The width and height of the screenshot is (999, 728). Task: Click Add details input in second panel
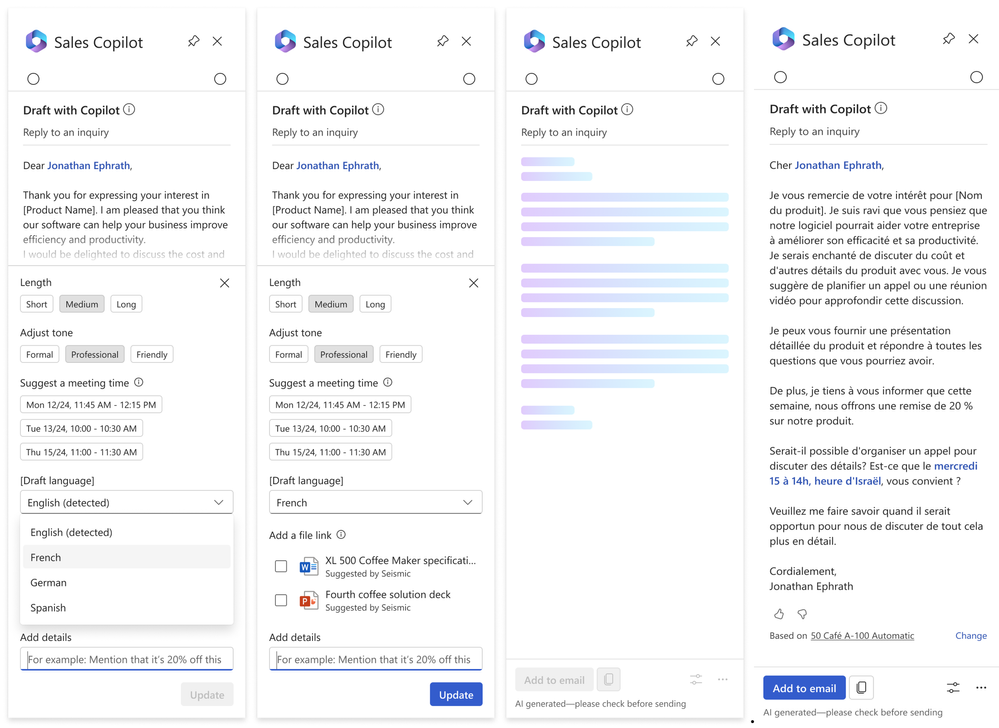pyautogui.click(x=376, y=659)
